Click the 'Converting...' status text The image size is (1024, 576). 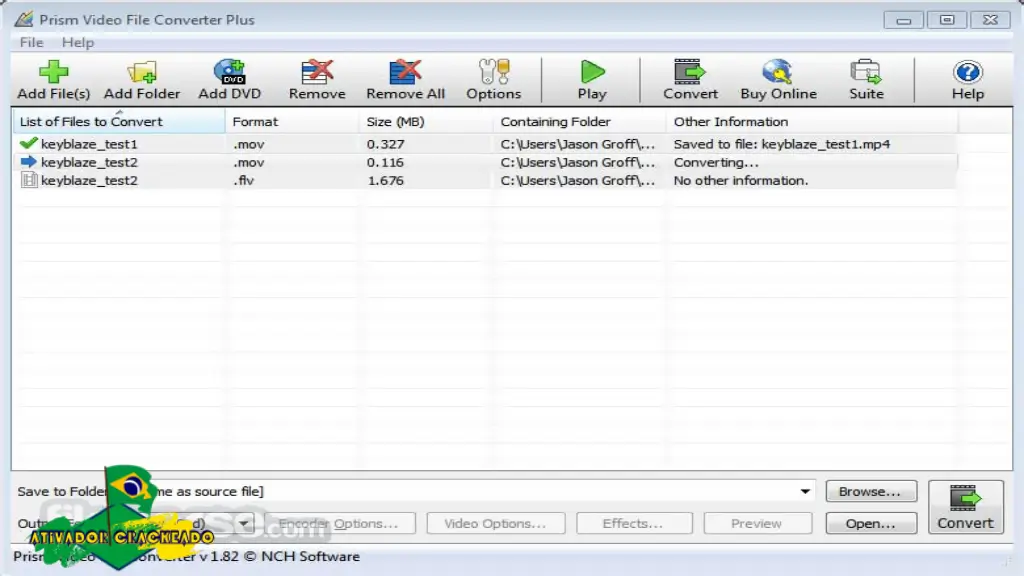tap(716, 162)
